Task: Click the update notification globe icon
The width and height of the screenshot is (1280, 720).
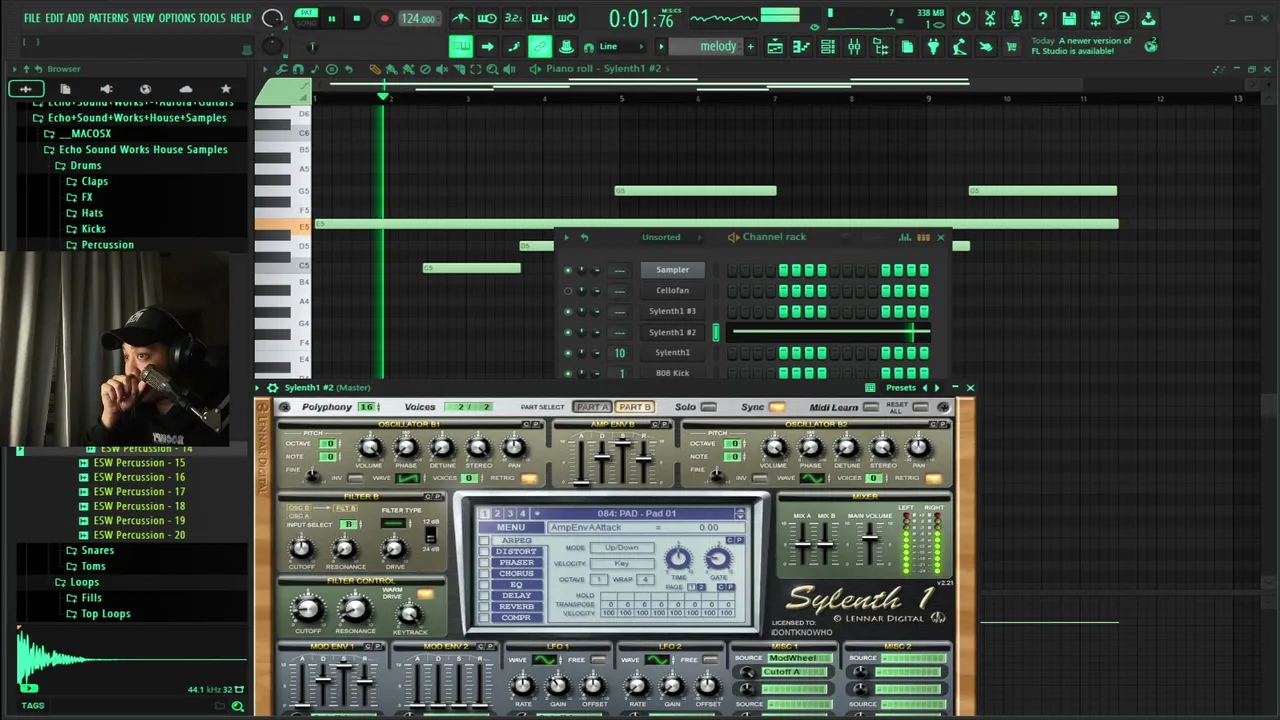Action: click(1151, 45)
